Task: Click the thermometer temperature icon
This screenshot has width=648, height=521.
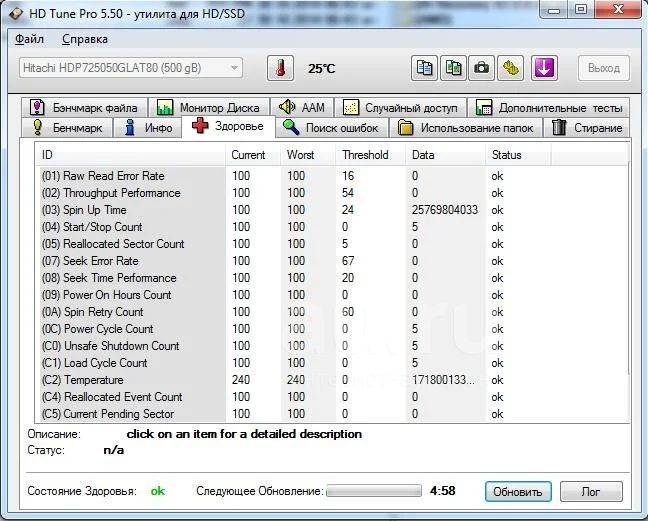Action: (x=281, y=68)
